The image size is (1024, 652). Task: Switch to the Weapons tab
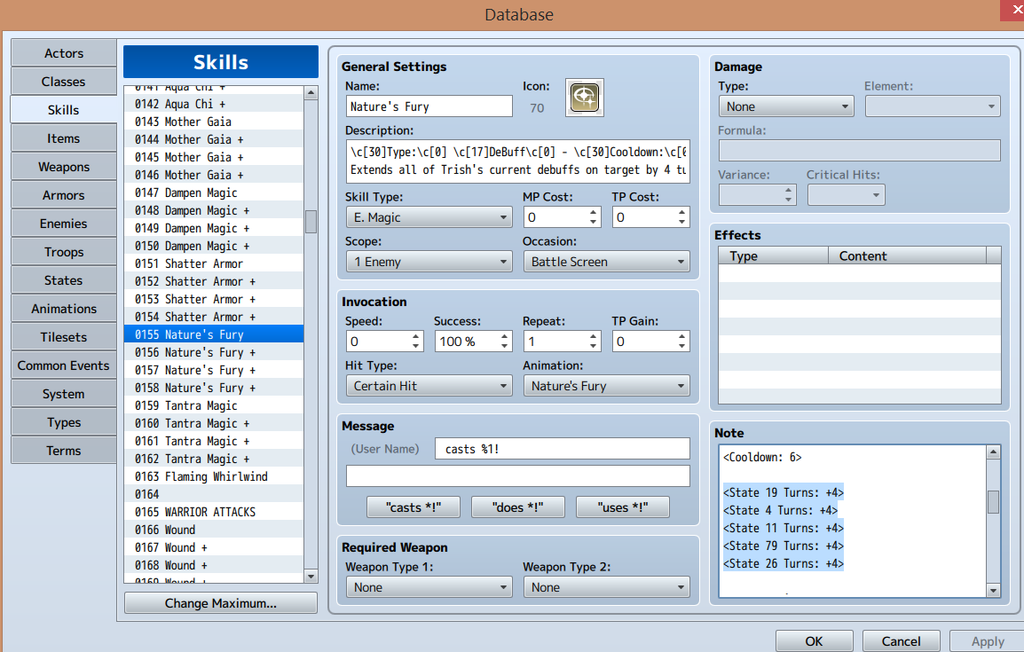point(64,167)
